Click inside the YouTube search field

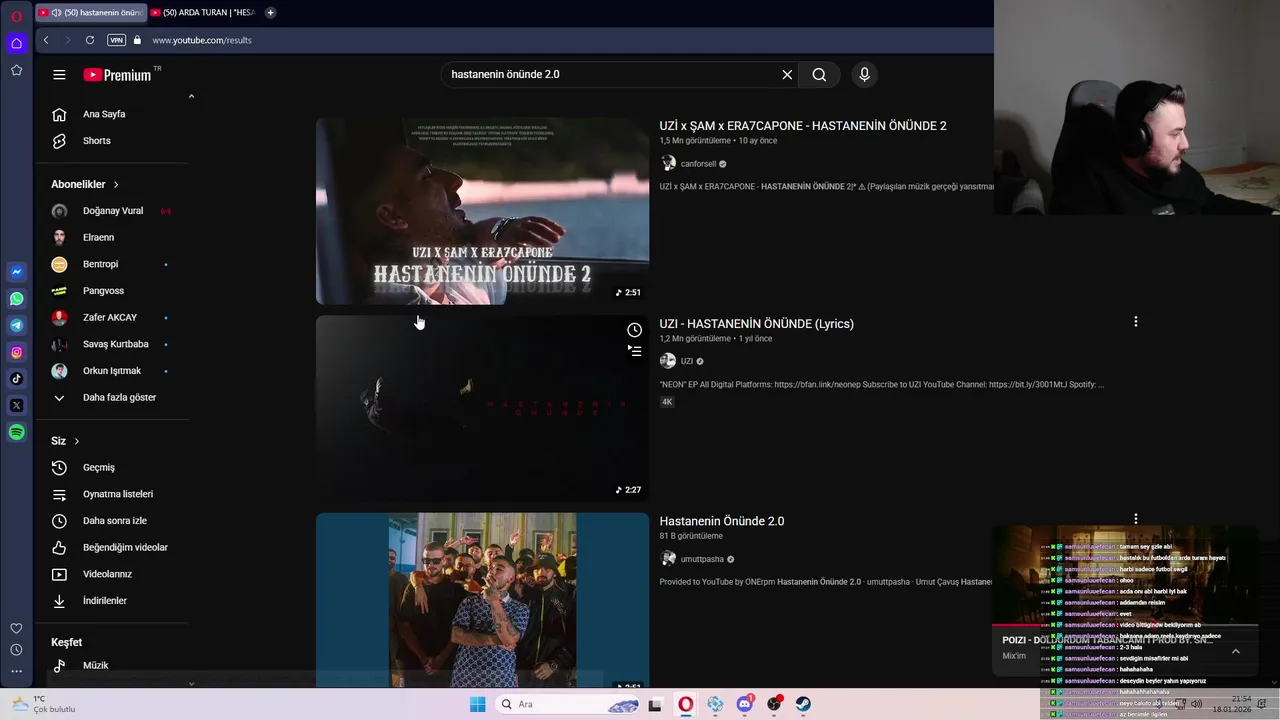[610, 75]
